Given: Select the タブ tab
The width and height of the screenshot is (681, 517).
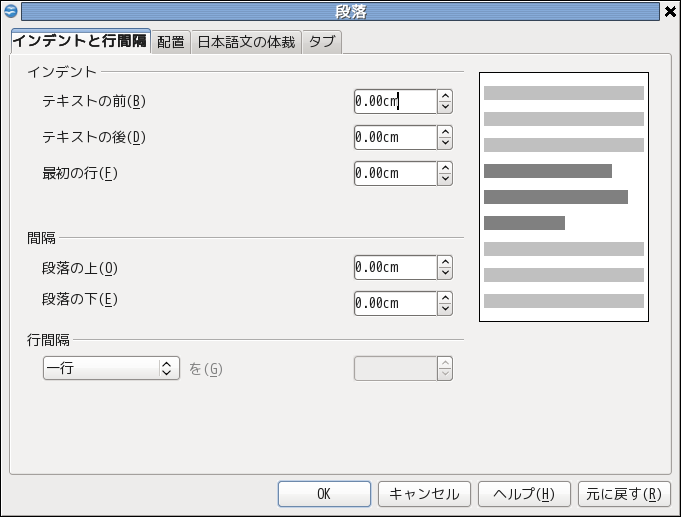Looking at the screenshot, I should coord(322,43).
